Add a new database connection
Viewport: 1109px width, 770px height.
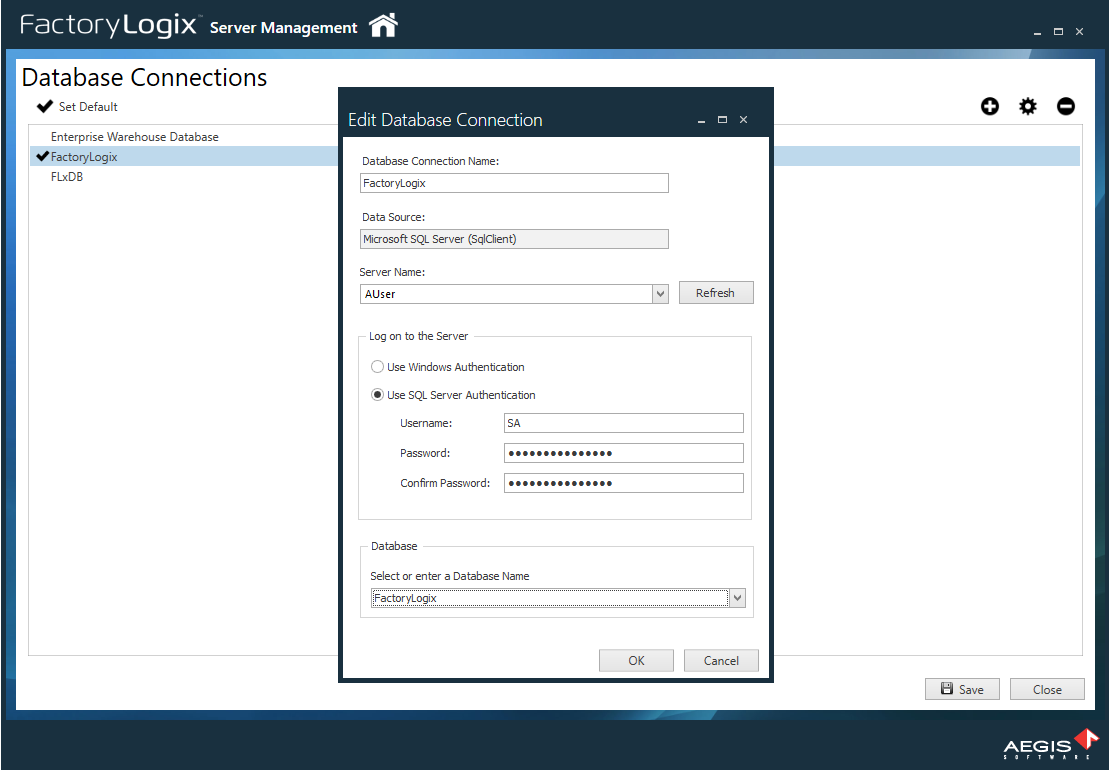tap(989, 106)
